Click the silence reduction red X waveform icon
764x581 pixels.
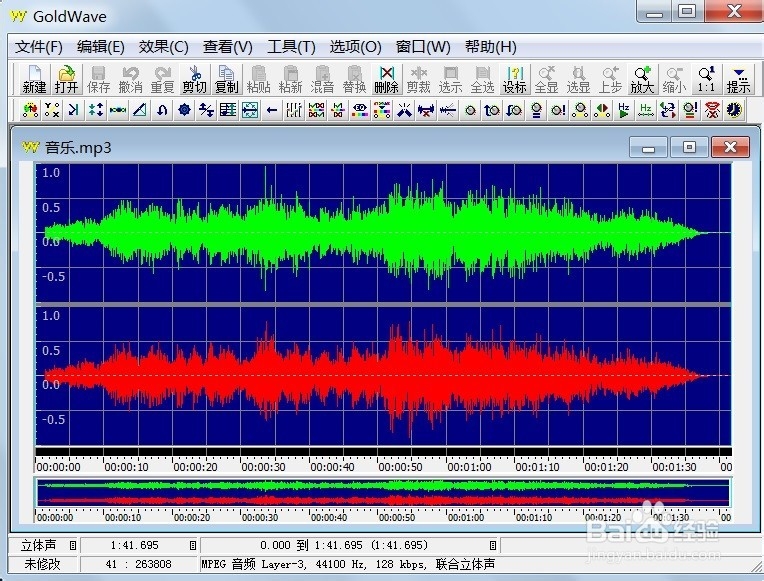(x=426, y=110)
